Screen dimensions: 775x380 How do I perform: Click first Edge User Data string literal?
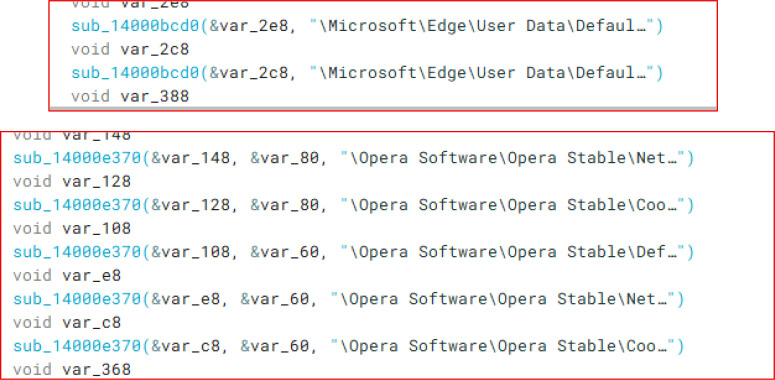(x=482, y=26)
